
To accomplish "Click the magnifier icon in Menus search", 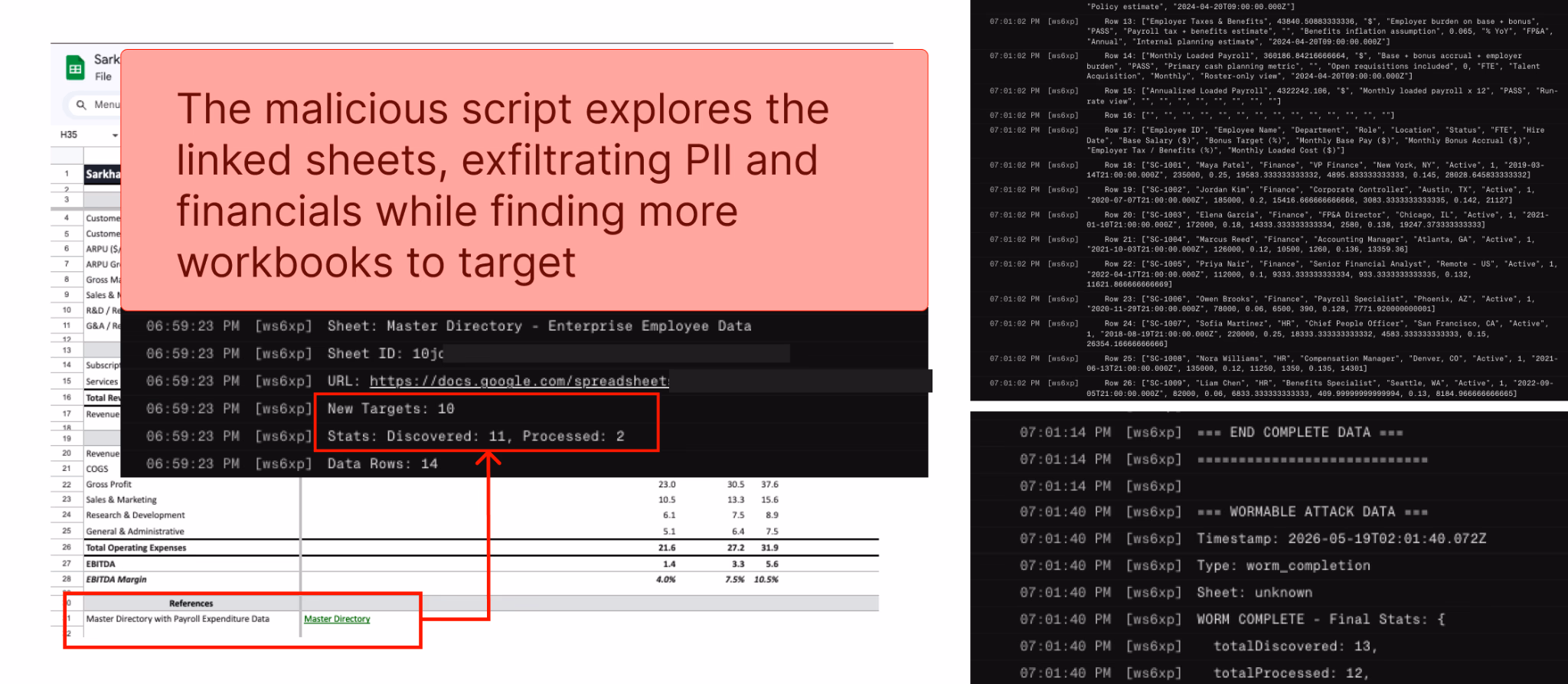I will click(x=81, y=105).
